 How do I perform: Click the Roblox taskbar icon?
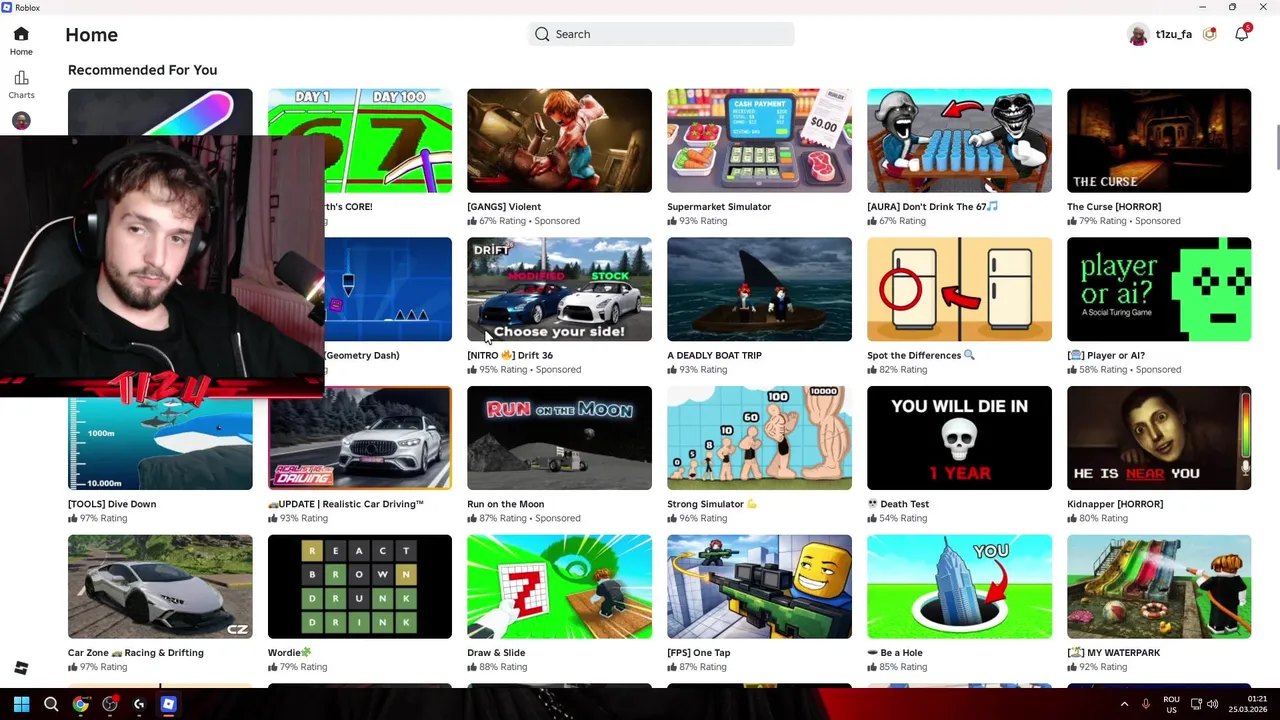tap(168, 704)
